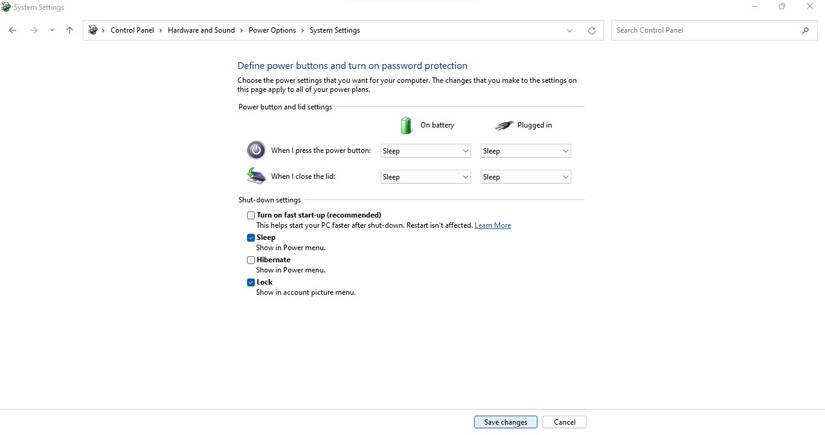The width and height of the screenshot is (825, 435).
Task: Click 'Power button and lid settings' label
Action: tap(285, 107)
